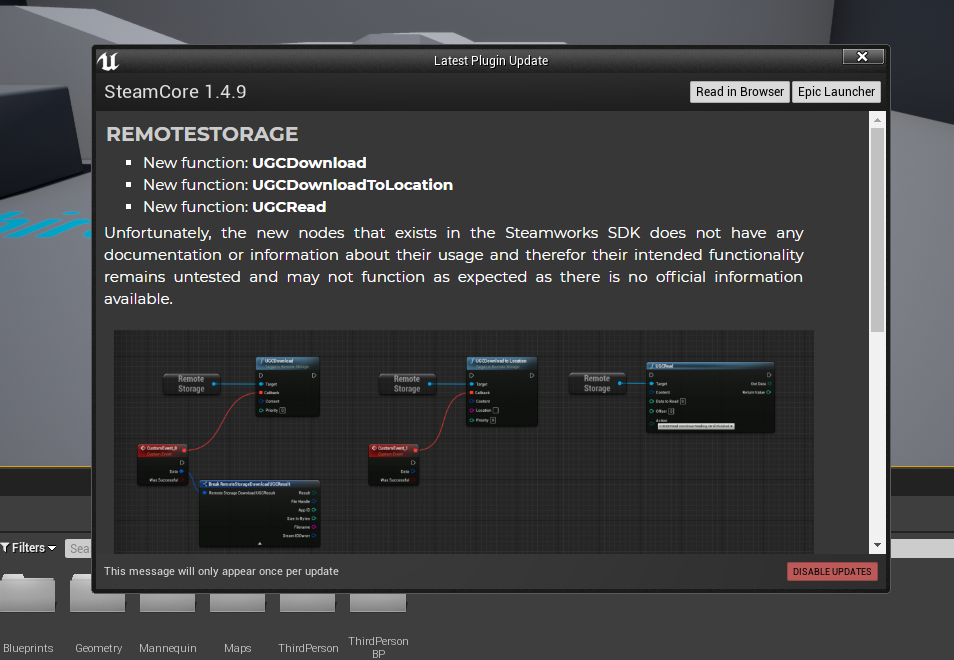
Task: Click the UGCDownload blueprint node in image
Action: point(287,386)
